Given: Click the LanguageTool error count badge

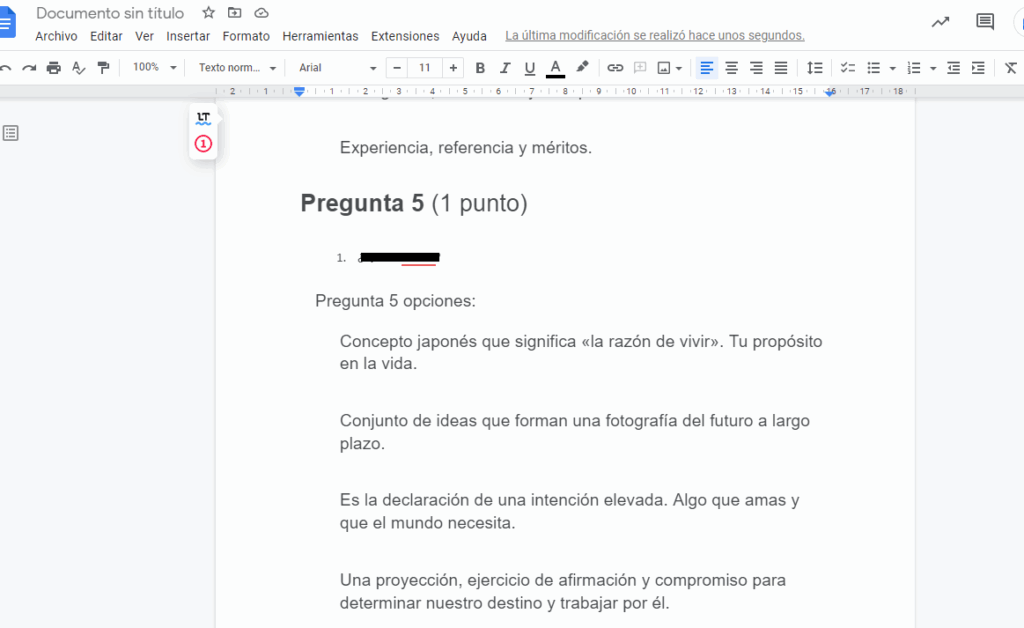Looking at the screenshot, I should [x=203, y=144].
